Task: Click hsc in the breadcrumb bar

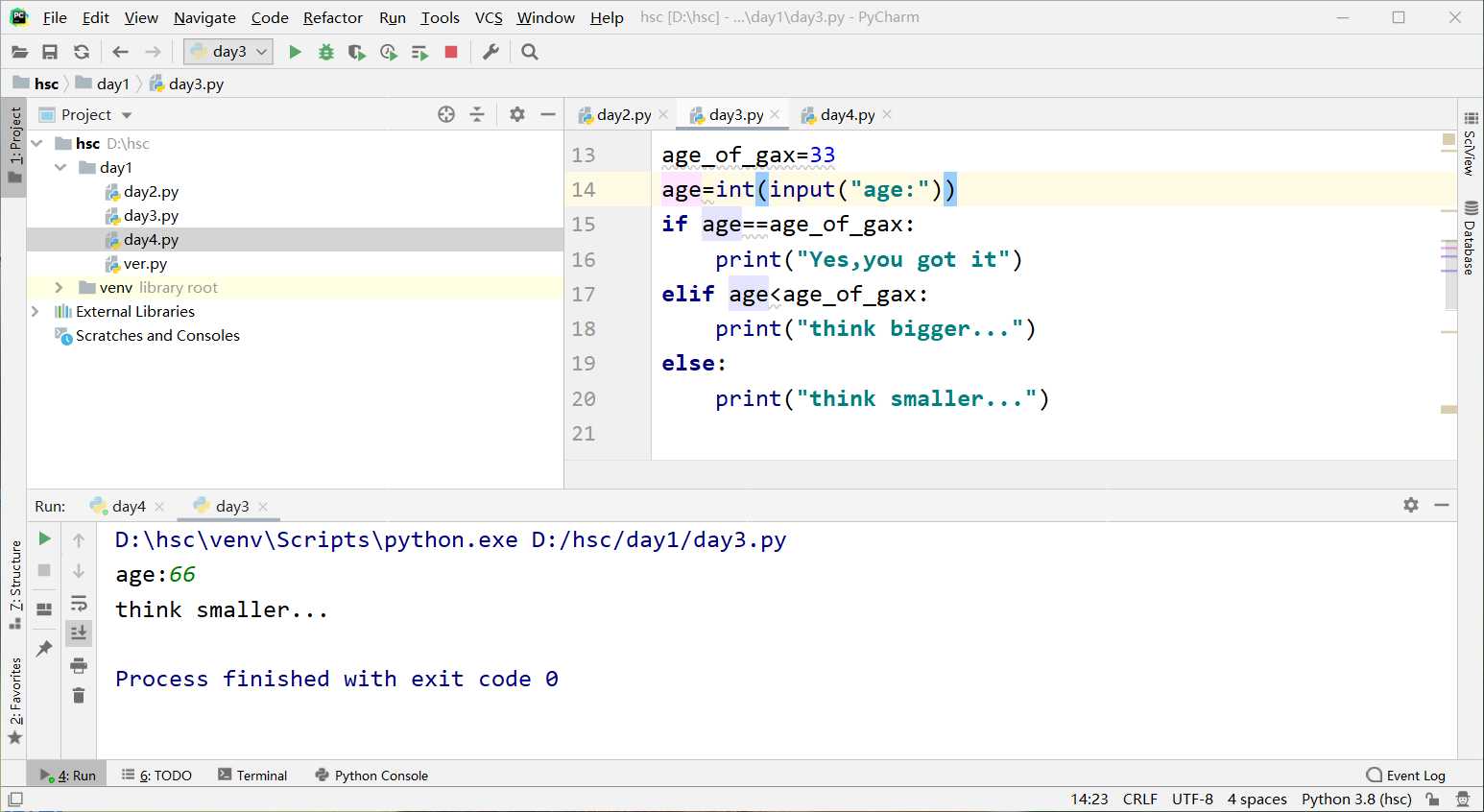Action: pos(36,84)
